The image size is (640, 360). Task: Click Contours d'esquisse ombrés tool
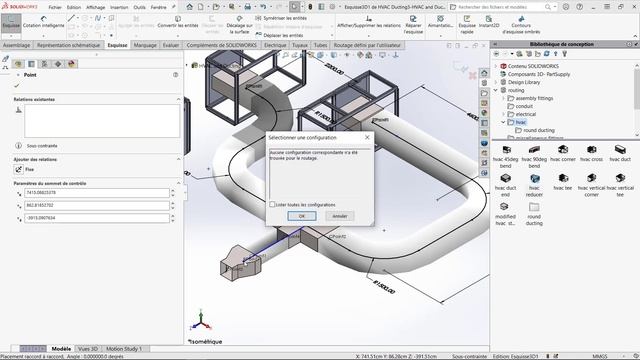pos(521,25)
